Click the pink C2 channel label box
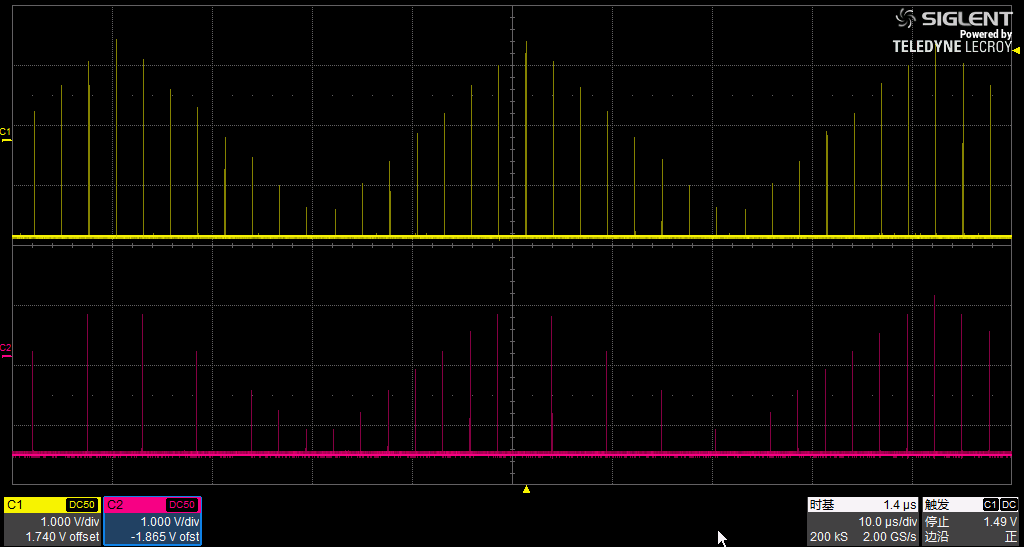This screenshot has height=547, width=1024. pos(116,505)
